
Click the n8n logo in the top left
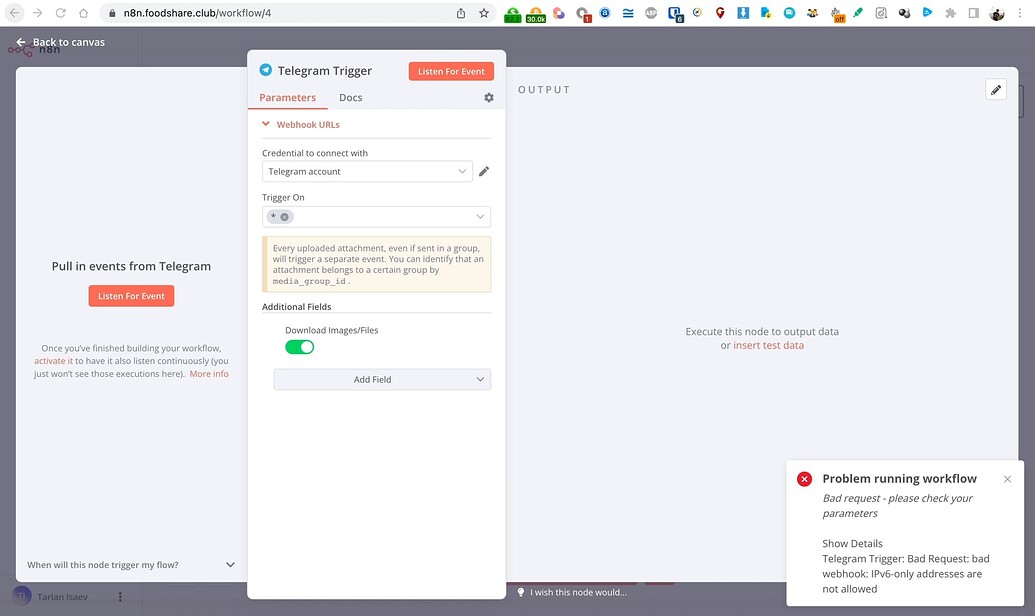(x=22, y=48)
